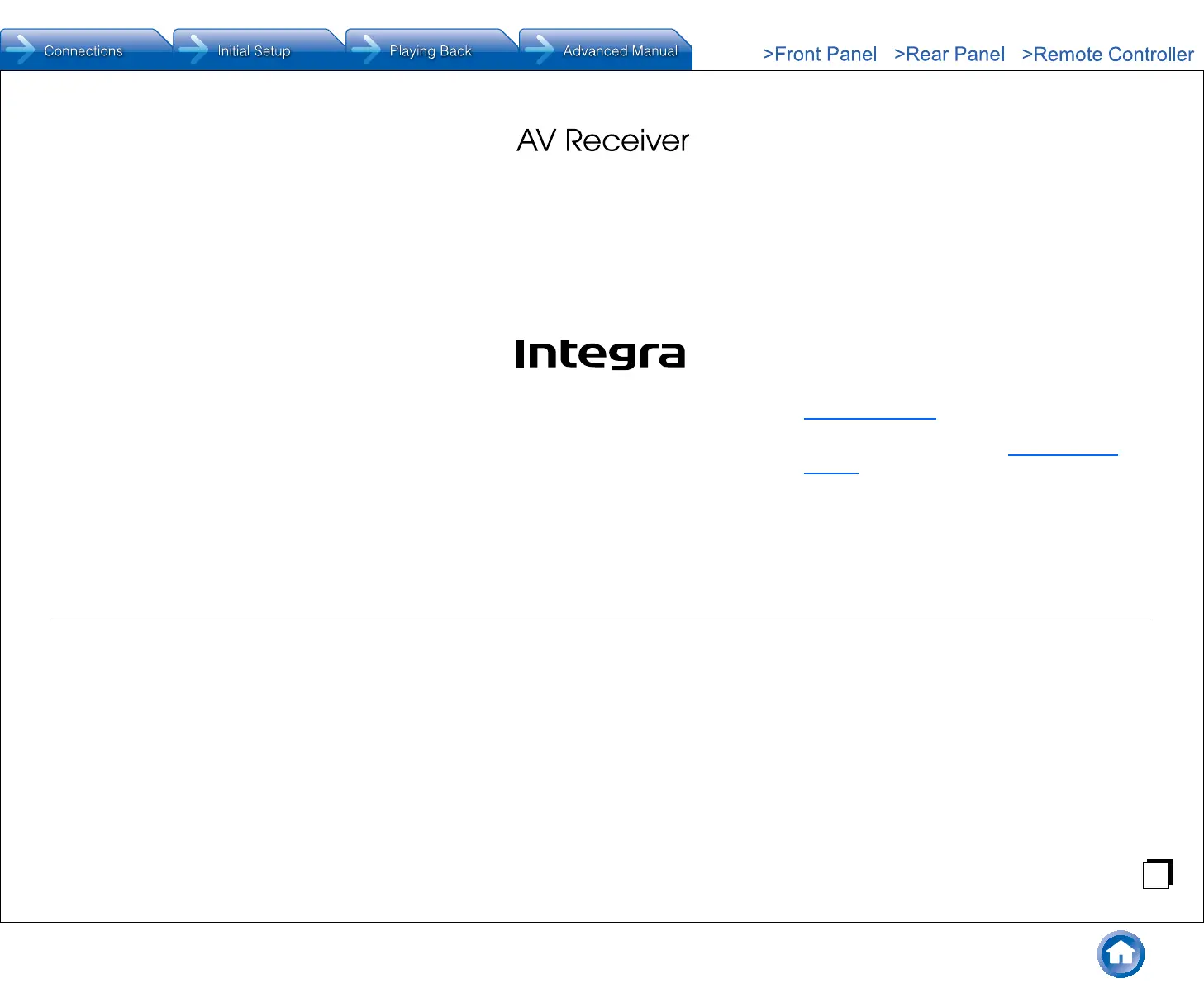Open the Advanced Manual tab
Screen dimensions: 1204x993
620,50
